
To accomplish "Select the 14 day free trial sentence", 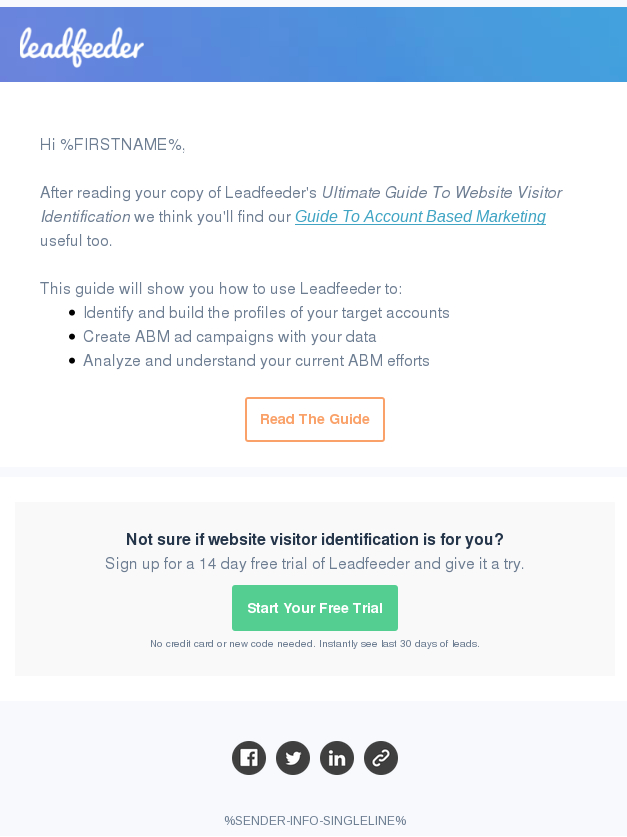I will [315, 563].
